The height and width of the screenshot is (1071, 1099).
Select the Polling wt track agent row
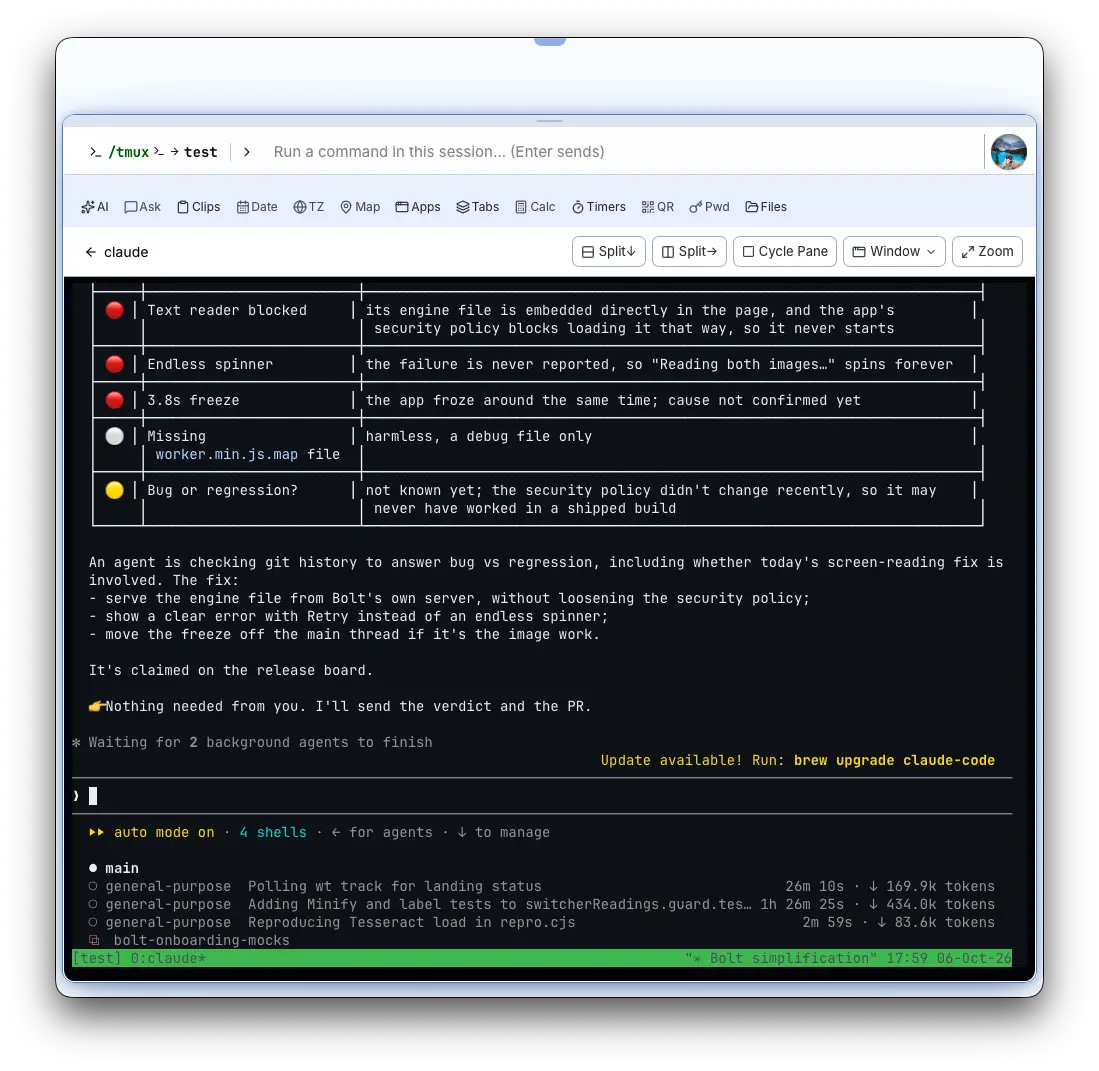pos(541,887)
